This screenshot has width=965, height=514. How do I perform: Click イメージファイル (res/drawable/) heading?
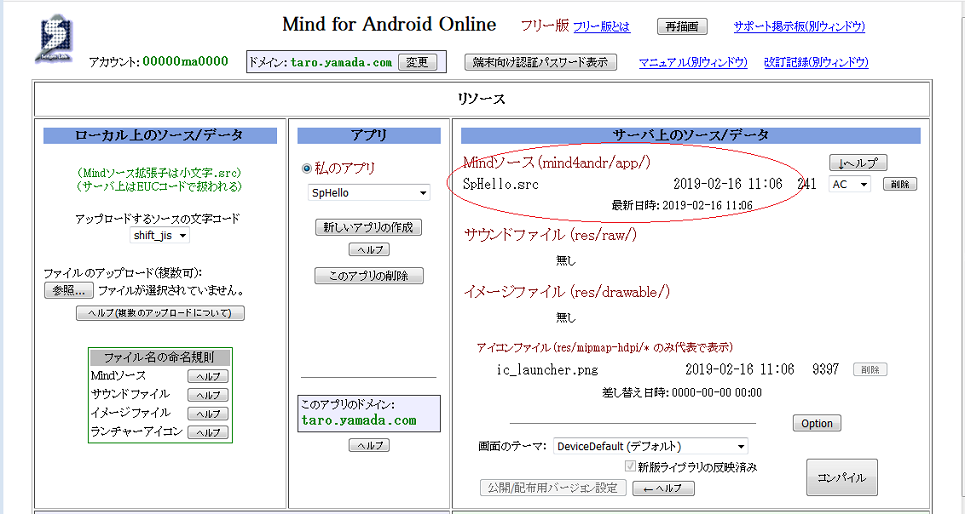click(x=567, y=292)
